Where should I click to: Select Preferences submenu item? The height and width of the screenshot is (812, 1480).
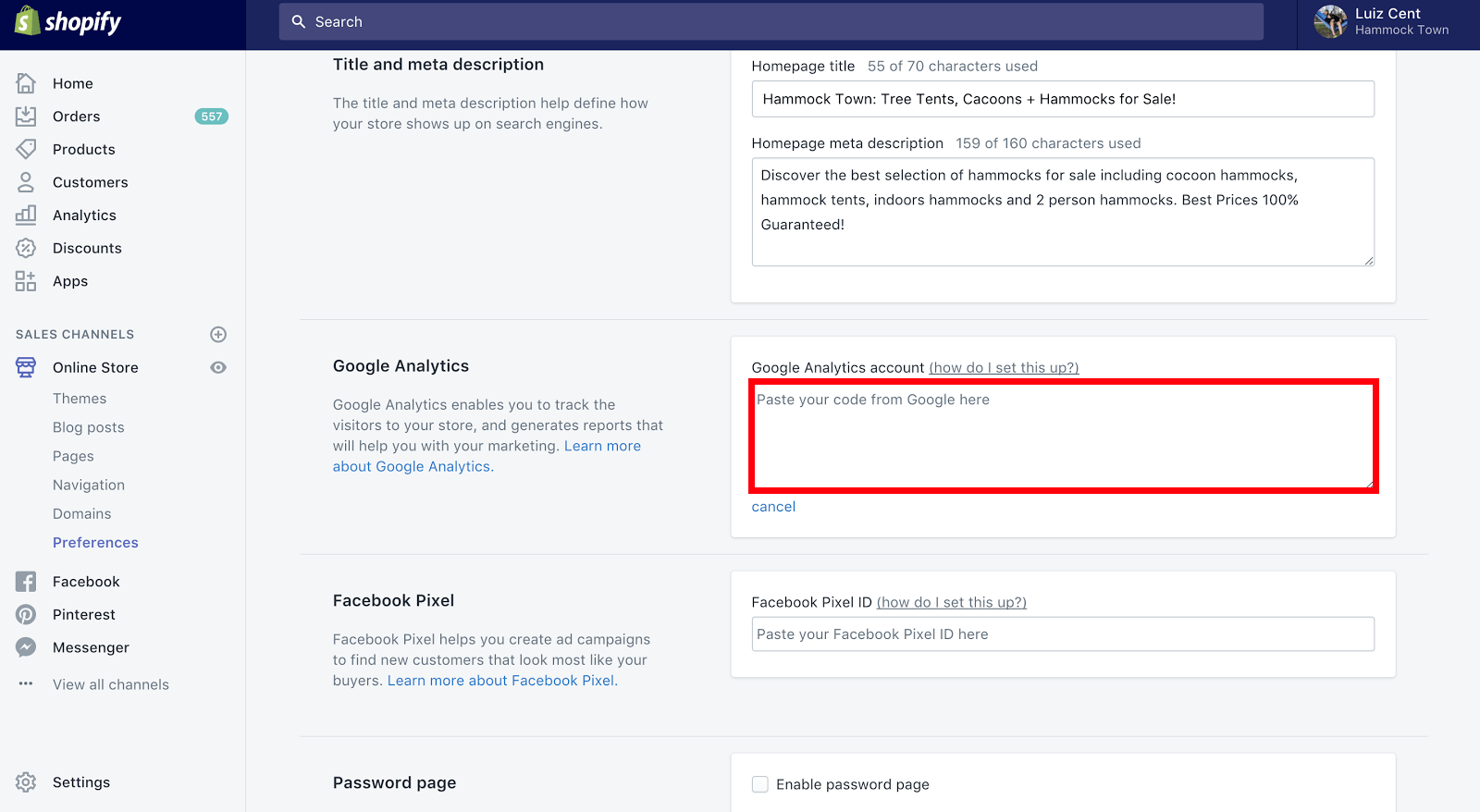click(95, 543)
